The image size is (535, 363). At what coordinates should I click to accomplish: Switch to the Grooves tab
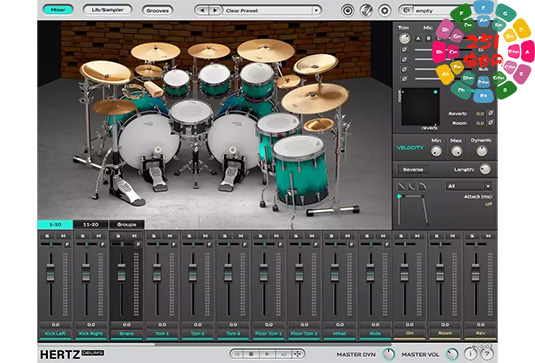click(x=157, y=11)
